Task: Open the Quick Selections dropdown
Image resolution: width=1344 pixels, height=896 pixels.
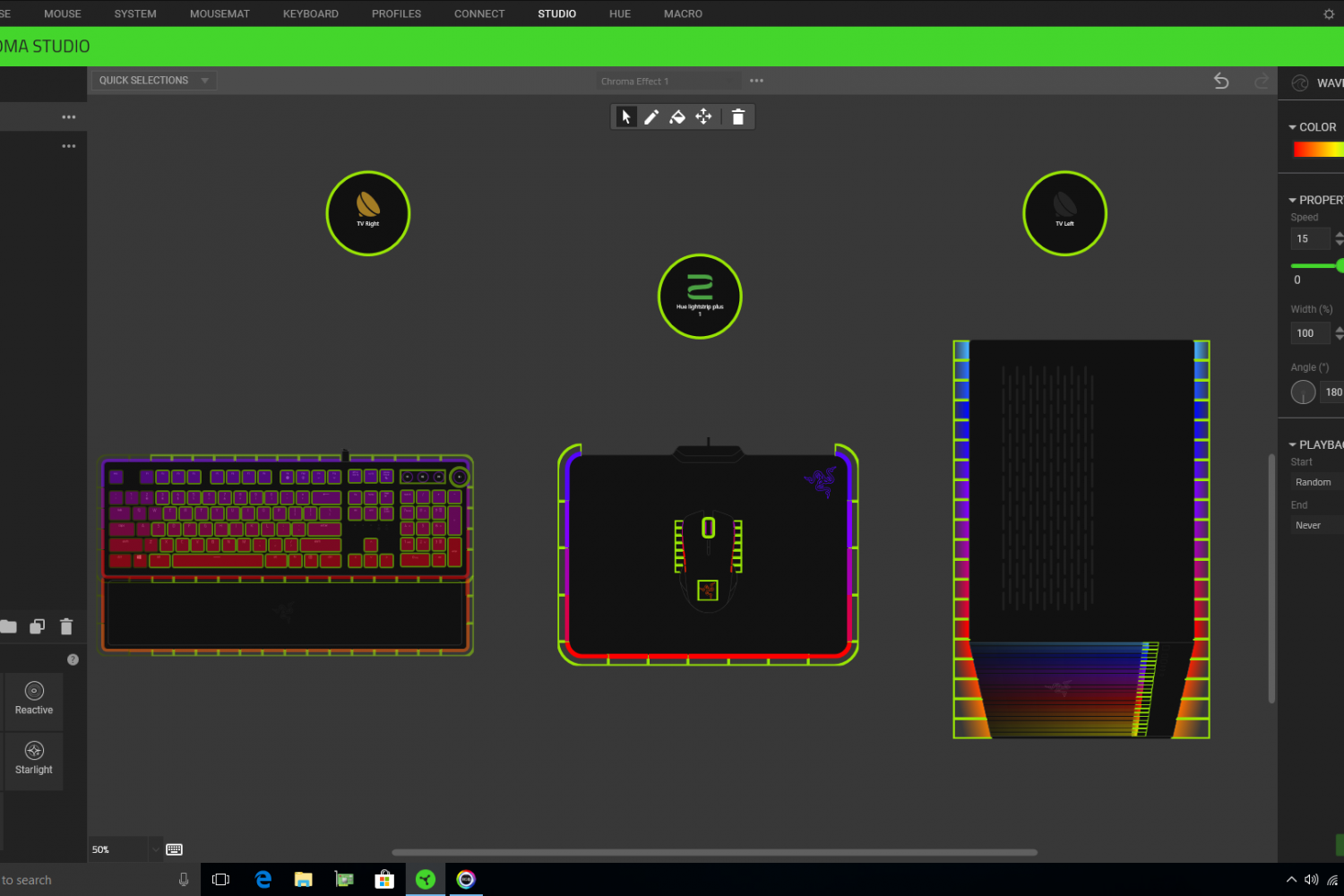Action: pyautogui.click(x=153, y=81)
